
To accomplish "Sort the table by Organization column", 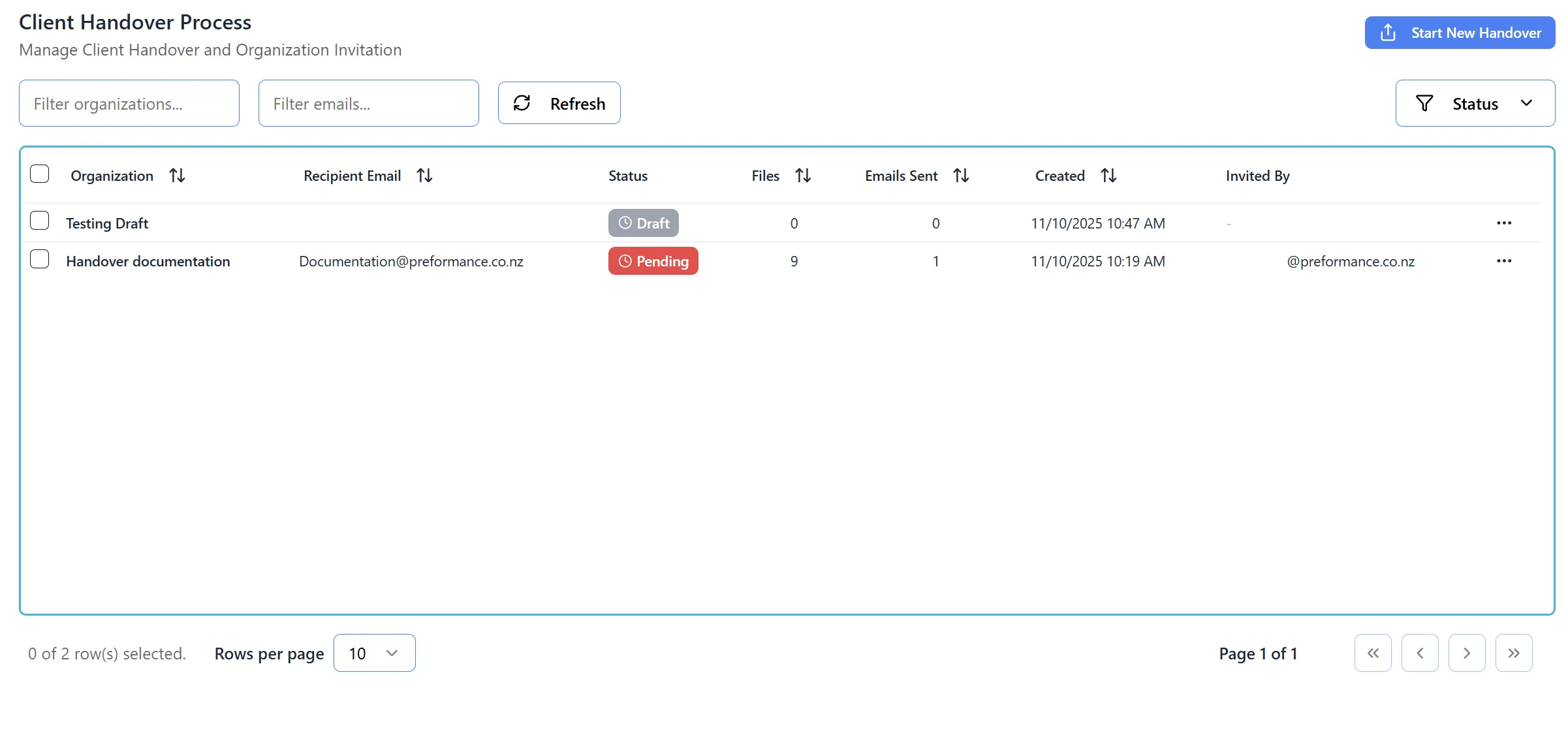I will (177, 175).
